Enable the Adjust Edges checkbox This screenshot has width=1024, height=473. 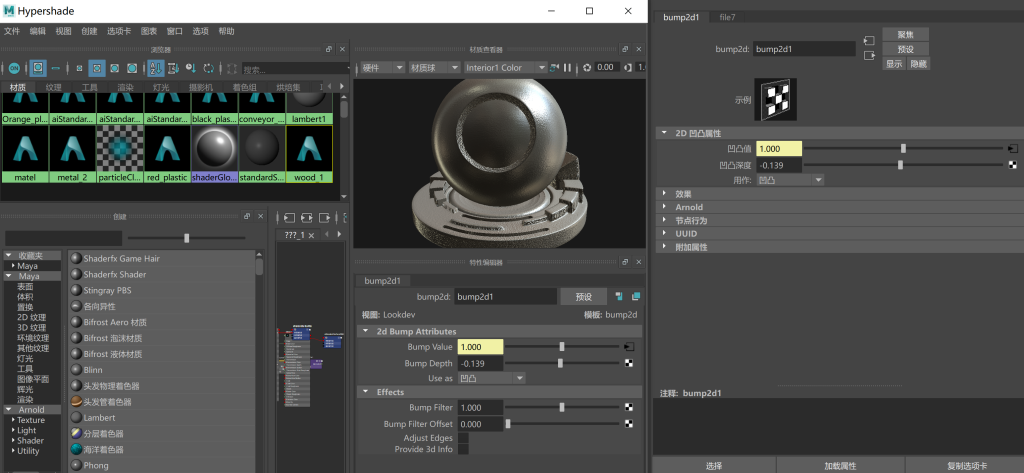(x=463, y=438)
